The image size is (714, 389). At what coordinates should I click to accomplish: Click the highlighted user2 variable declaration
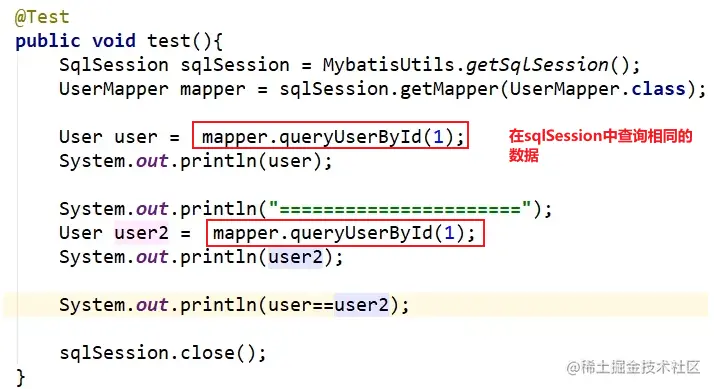tap(141, 233)
